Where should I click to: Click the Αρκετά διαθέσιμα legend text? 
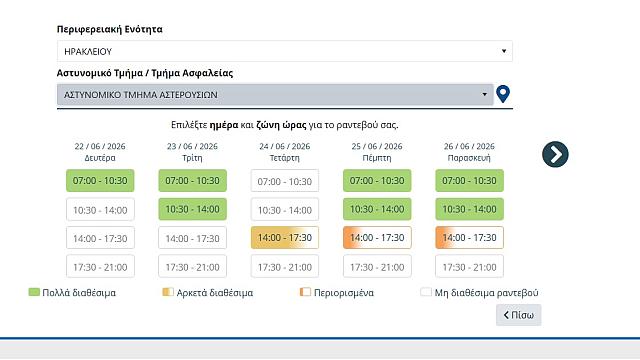[x=215, y=293]
